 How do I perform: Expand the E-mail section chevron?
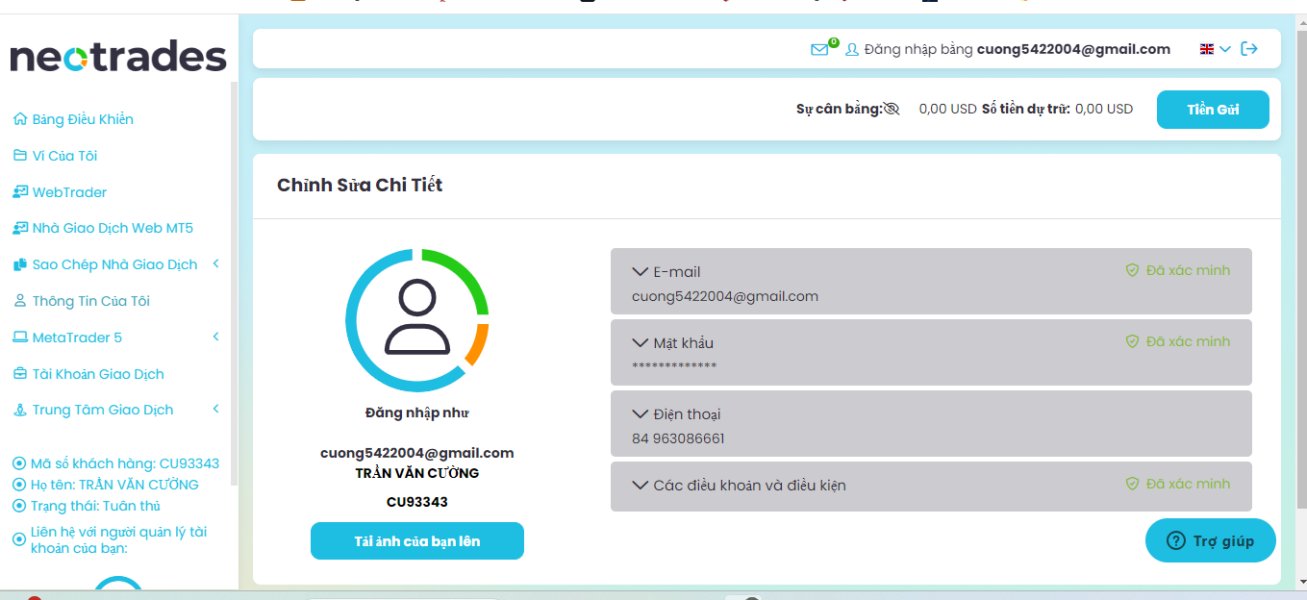tap(640, 271)
